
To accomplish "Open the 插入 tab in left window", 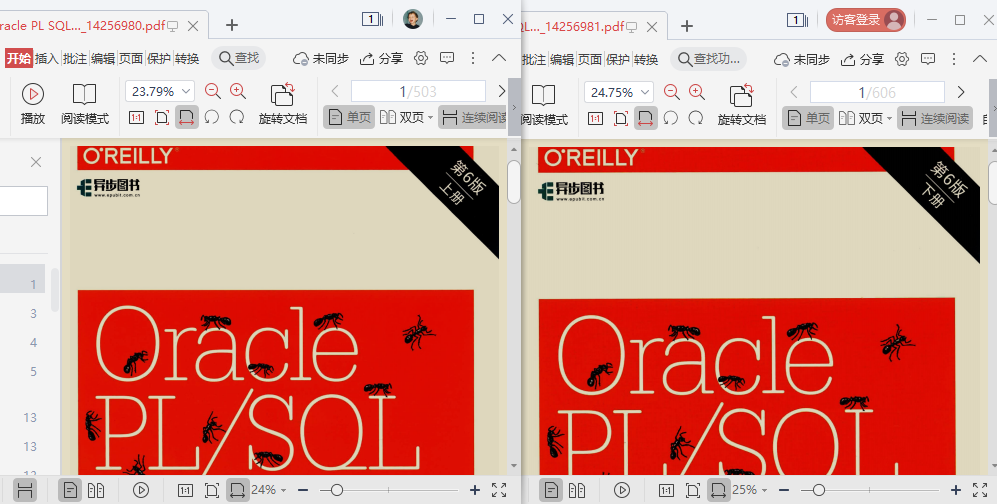I will coord(46,58).
